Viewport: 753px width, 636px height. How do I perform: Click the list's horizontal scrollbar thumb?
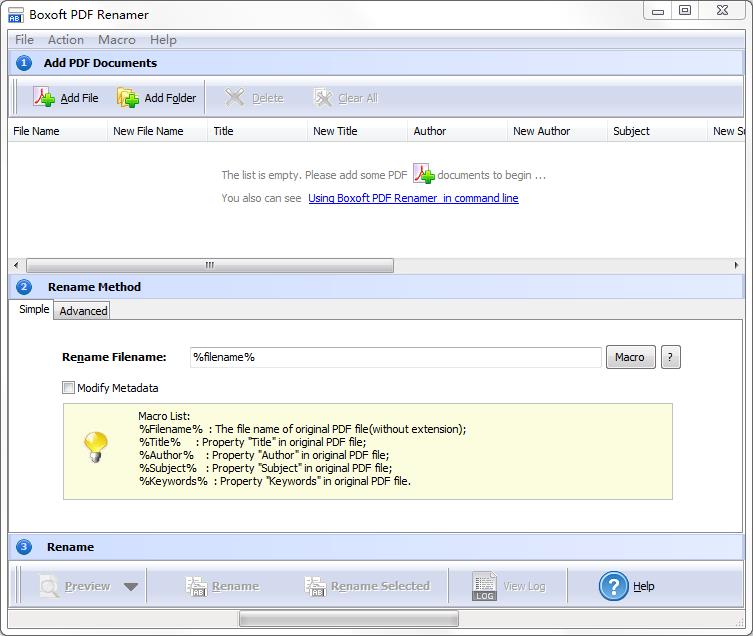click(x=210, y=265)
